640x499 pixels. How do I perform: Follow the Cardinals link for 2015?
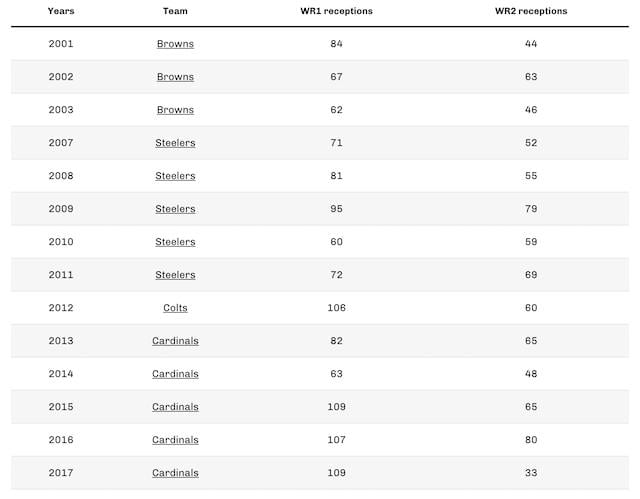pyautogui.click(x=175, y=407)
